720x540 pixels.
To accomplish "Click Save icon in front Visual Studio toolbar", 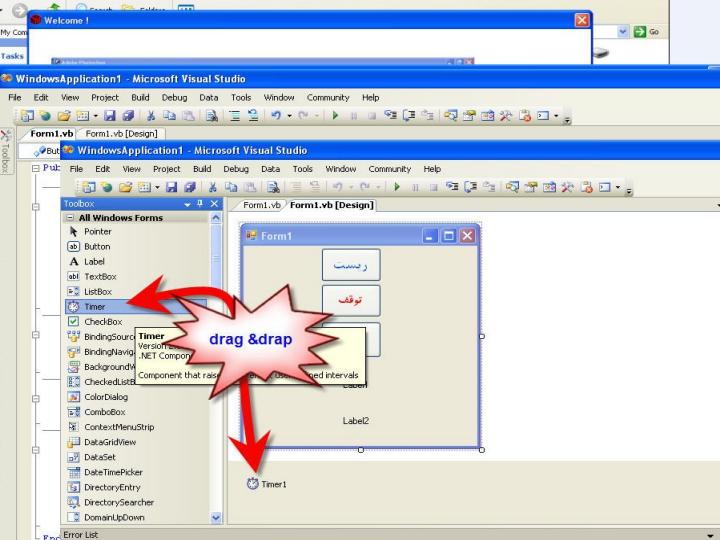I will [x=171, y=187].
